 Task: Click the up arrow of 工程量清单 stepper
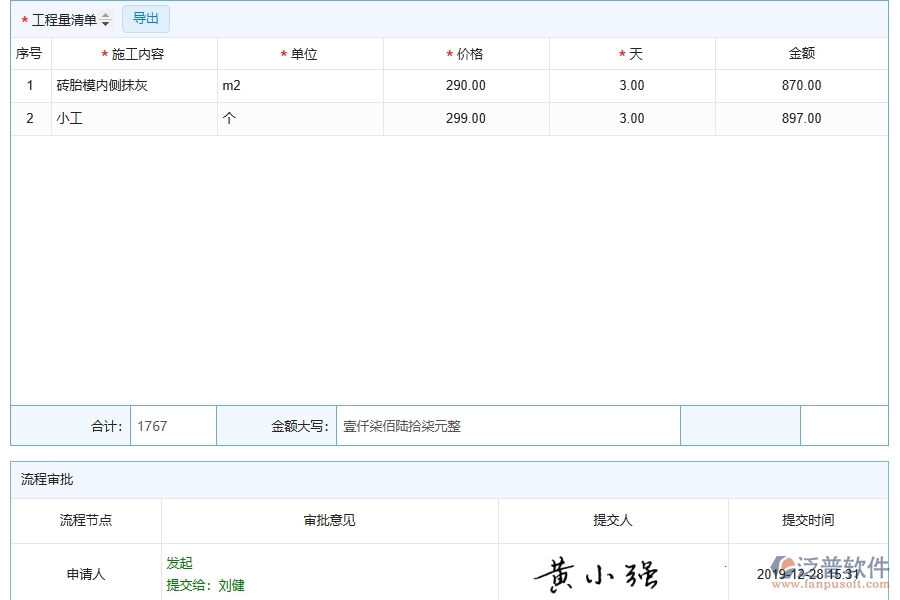point(106,15)
